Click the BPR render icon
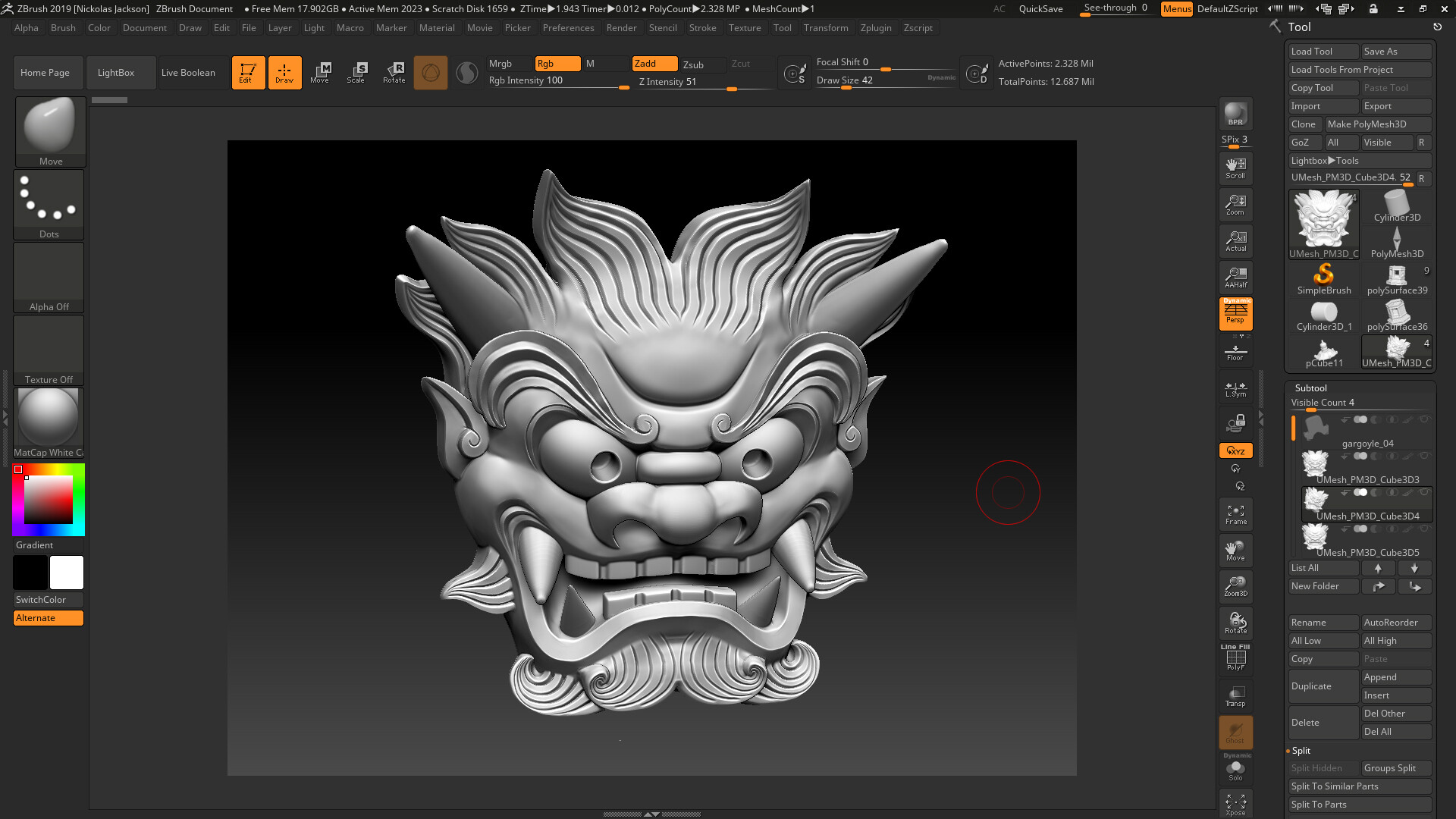Image resolution: width=1456 pixels, height=819 pixels. click(x=1235, y=114)
